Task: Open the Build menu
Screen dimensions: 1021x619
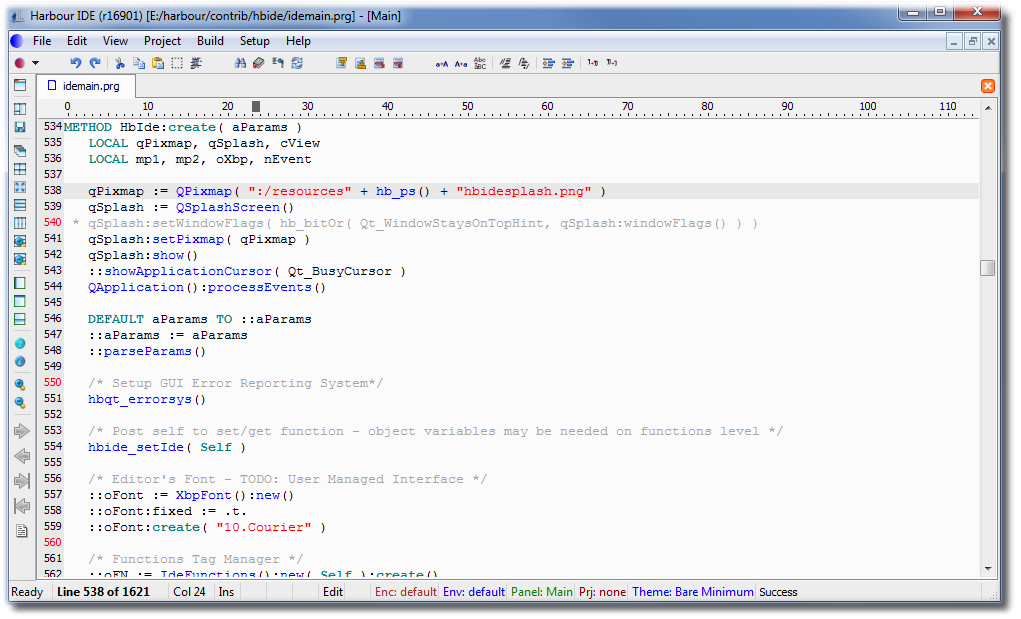Action: (x=210, y=41)
